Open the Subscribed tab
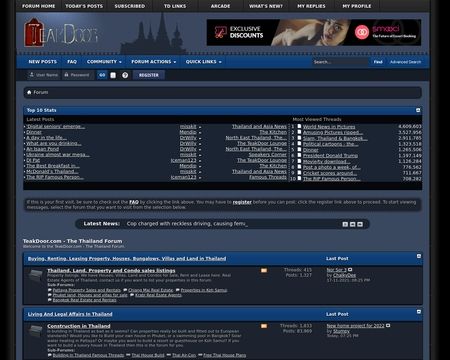This screenshot has height=360, width=450. 130,6
